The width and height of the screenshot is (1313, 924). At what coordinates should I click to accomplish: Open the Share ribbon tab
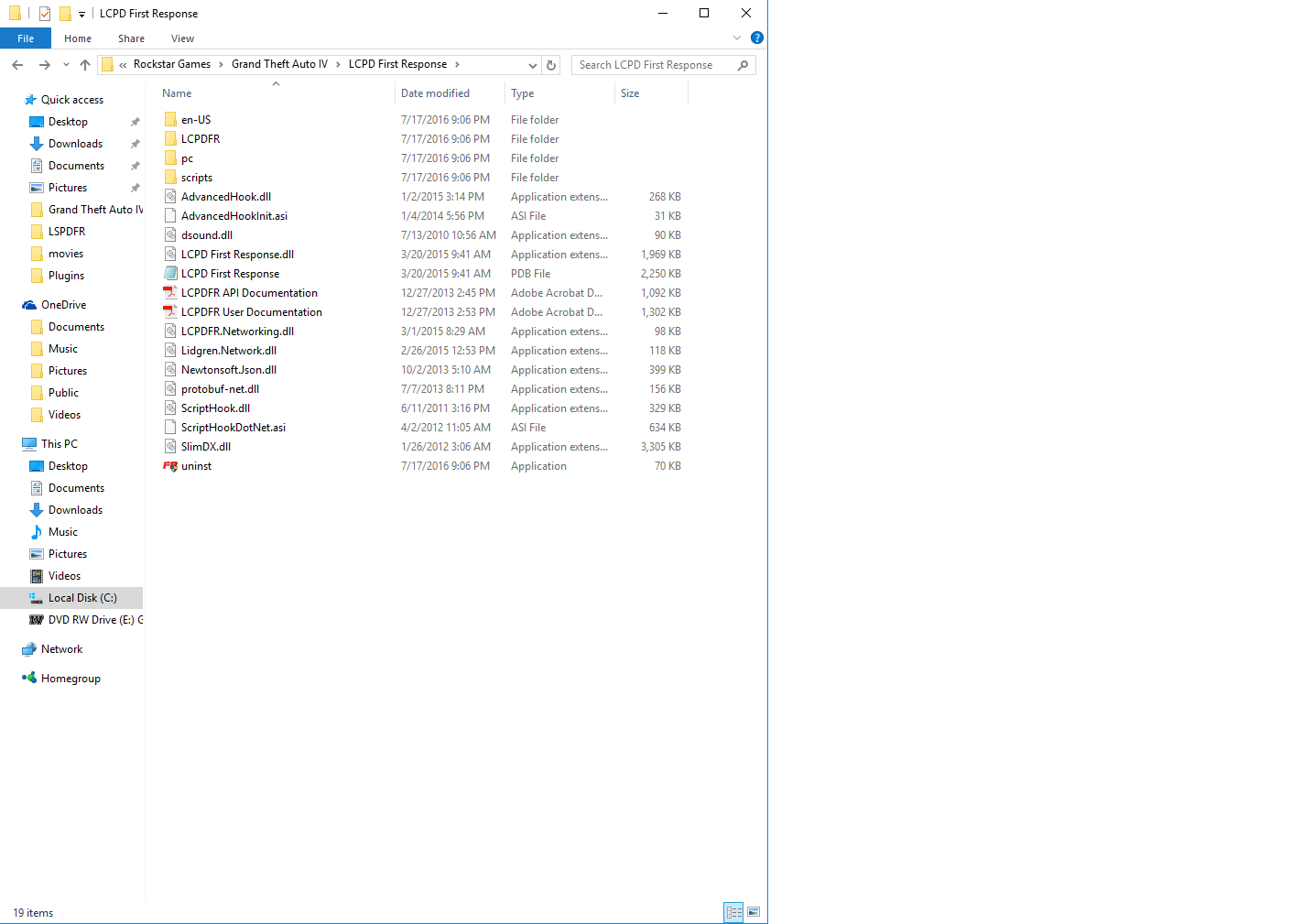[x=131, y=38]
